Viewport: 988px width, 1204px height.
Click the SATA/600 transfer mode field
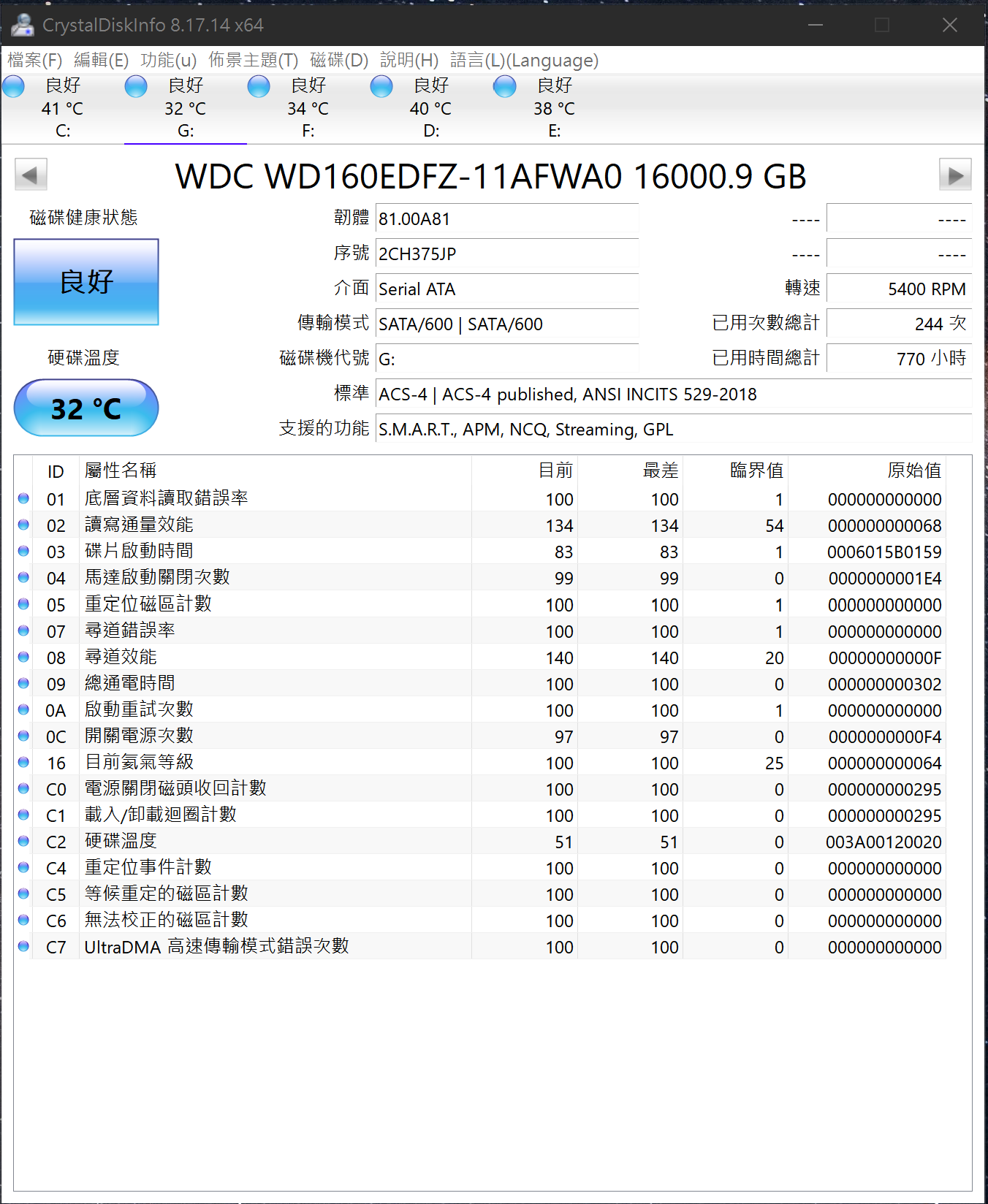coord(507,324)
